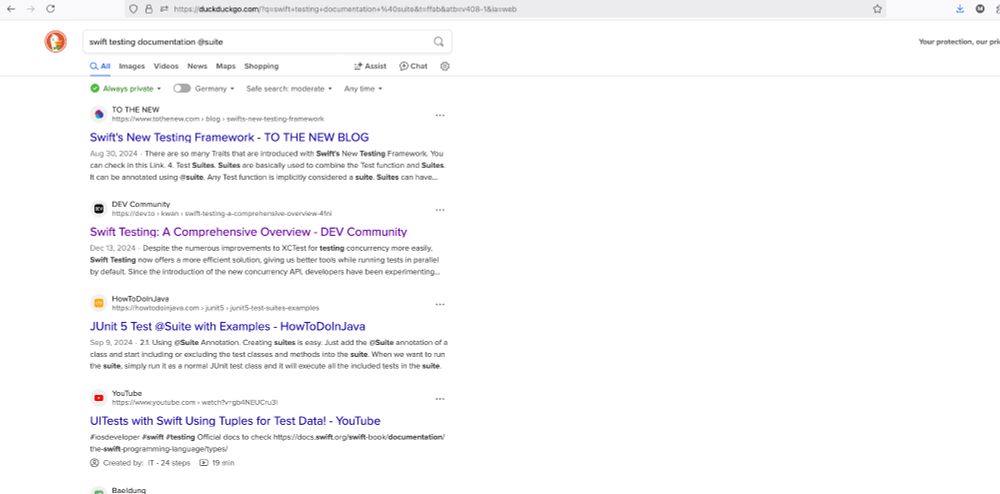Open the Germany region dropdown
Screen dimensions: 1000x494
pyautogui.click(x=215, y=89)
